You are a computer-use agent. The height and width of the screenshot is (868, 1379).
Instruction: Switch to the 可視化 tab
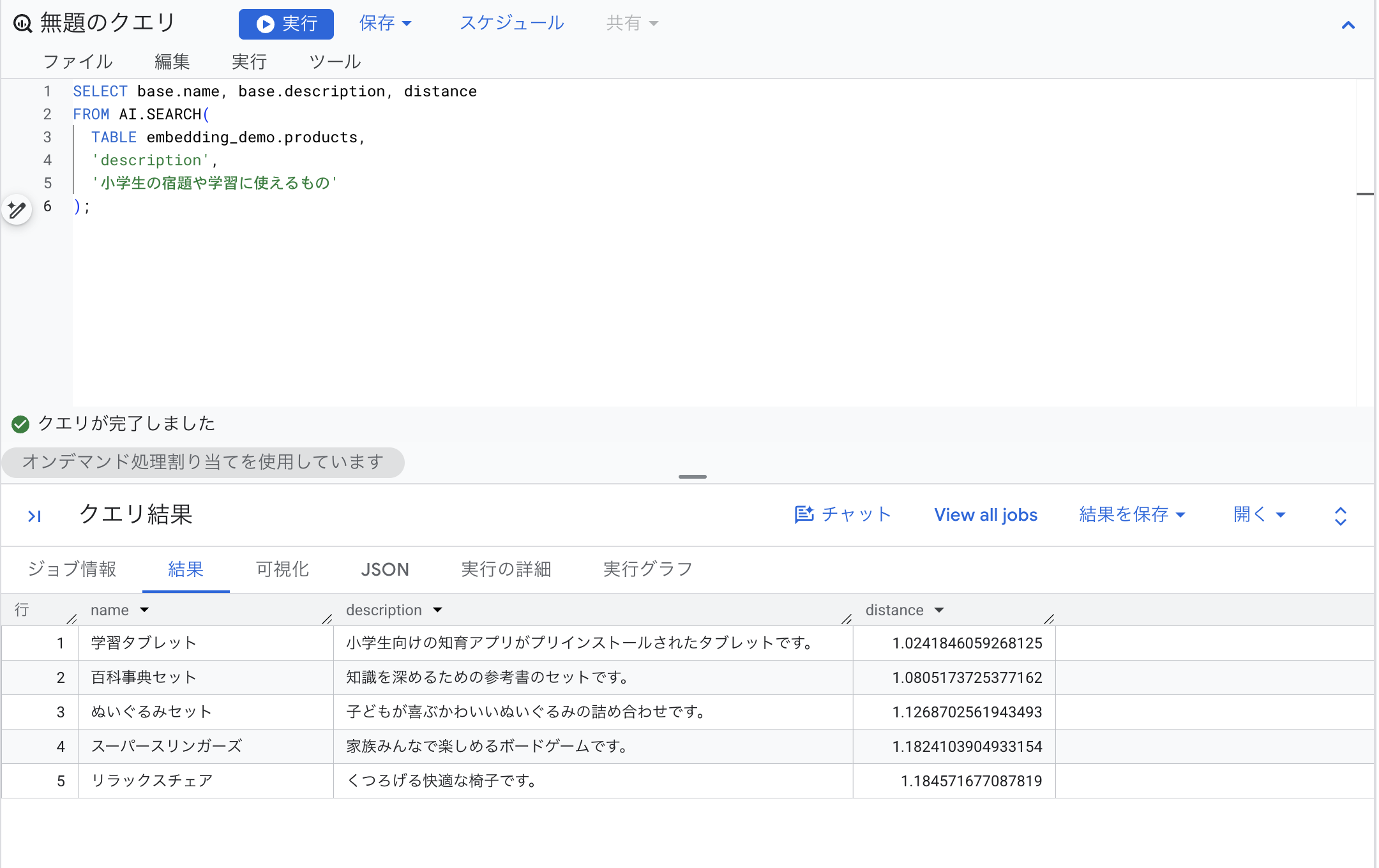pyautogui.click(x=283, y=569)
